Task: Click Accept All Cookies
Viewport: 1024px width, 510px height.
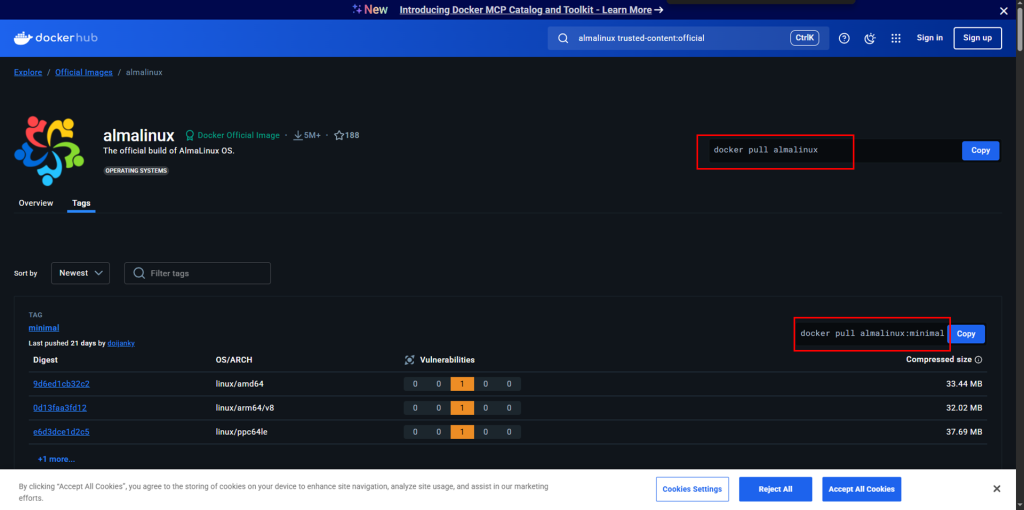Action: click(x=861, y=489)
